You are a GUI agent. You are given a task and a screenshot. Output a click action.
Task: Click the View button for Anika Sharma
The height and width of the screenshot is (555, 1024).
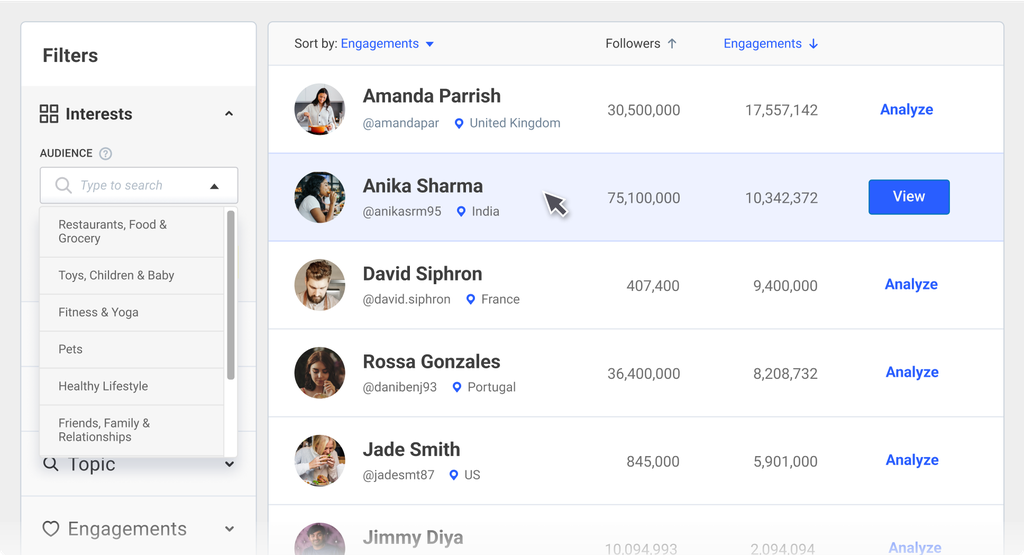(908, 197)
